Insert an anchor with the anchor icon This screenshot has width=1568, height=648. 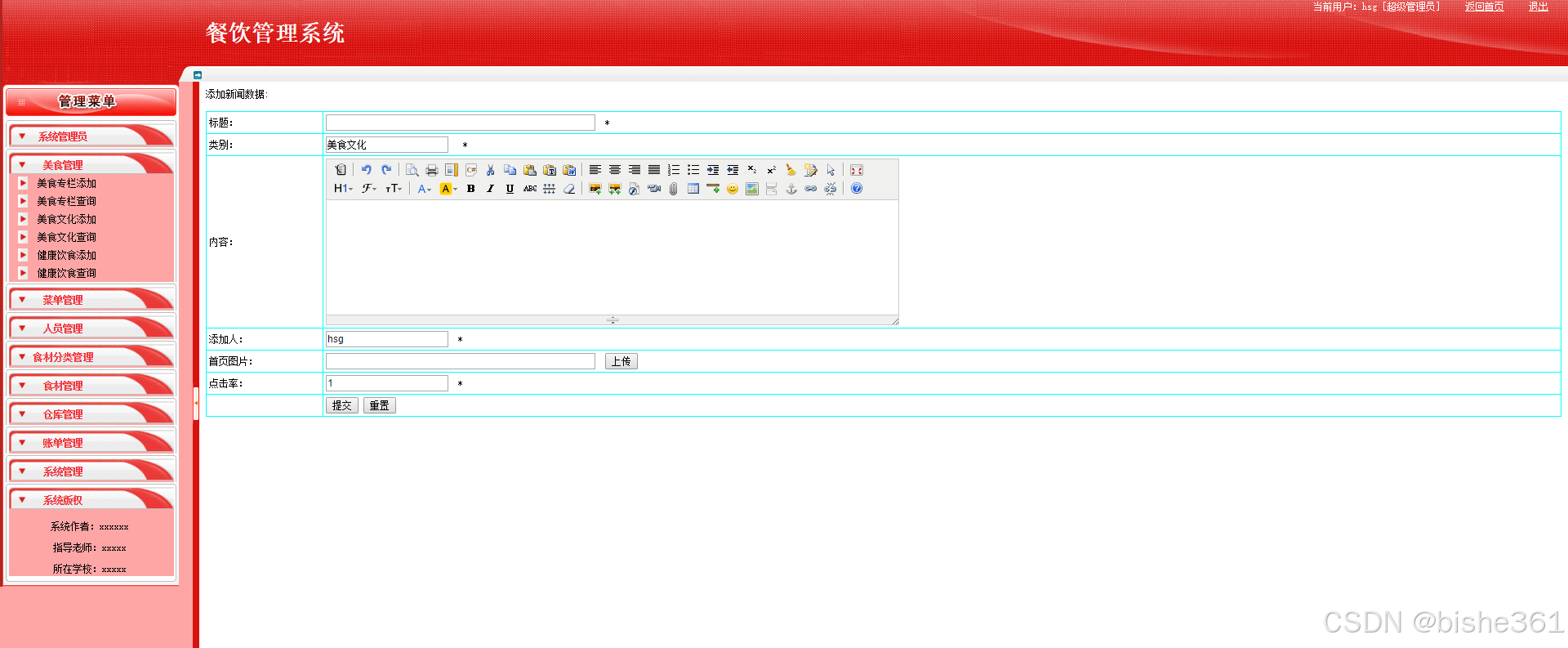[791, 189]
